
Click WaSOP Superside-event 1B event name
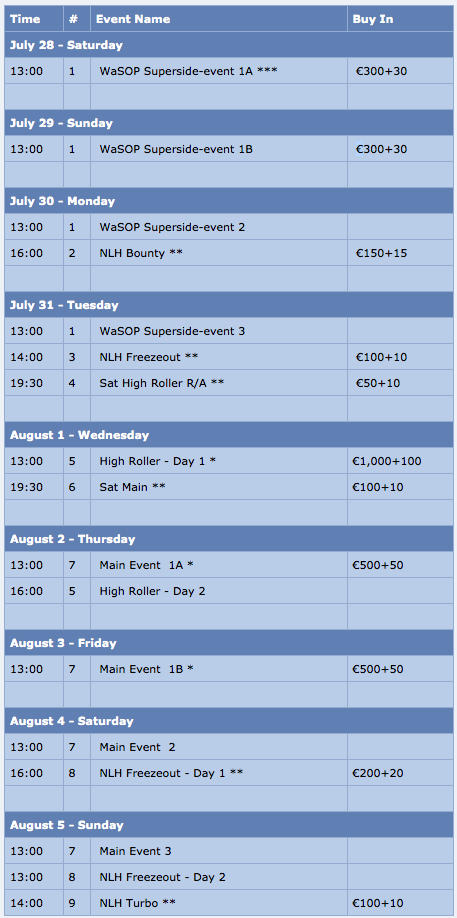pos(176,149)
